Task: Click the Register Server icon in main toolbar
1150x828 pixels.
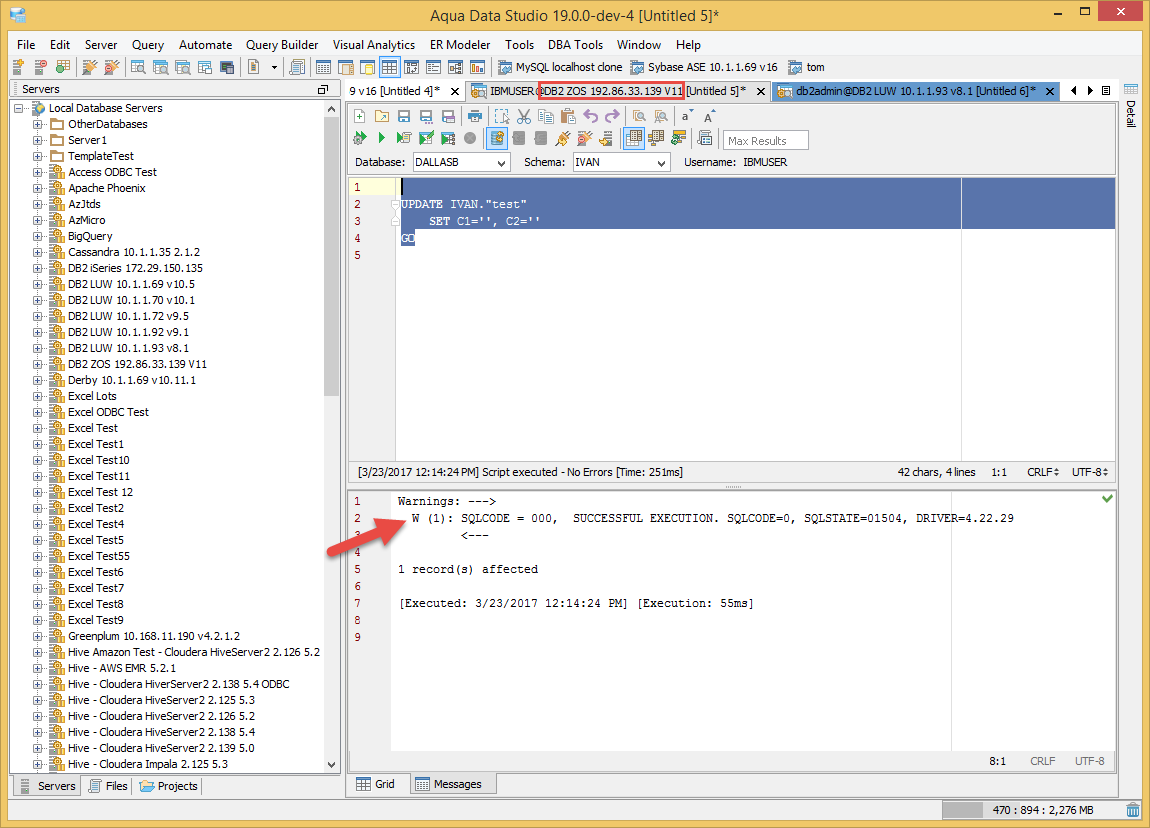Action: pos(19,67)
